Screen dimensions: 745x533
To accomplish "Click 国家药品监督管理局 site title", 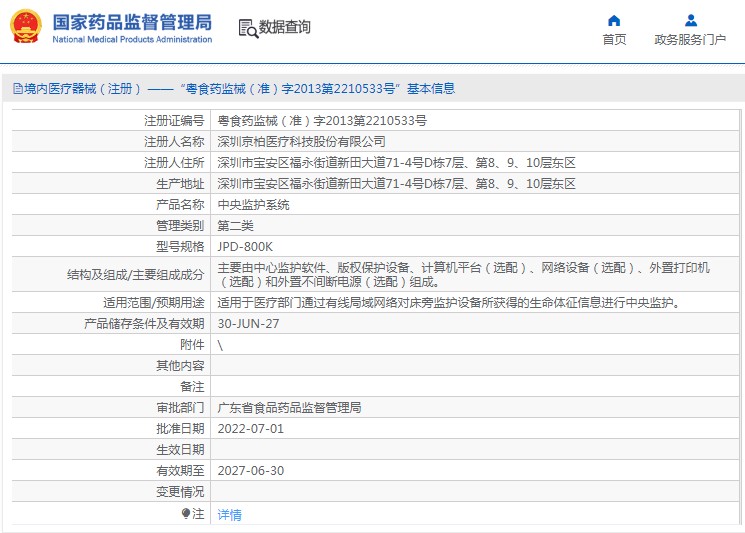I will 132,22.
